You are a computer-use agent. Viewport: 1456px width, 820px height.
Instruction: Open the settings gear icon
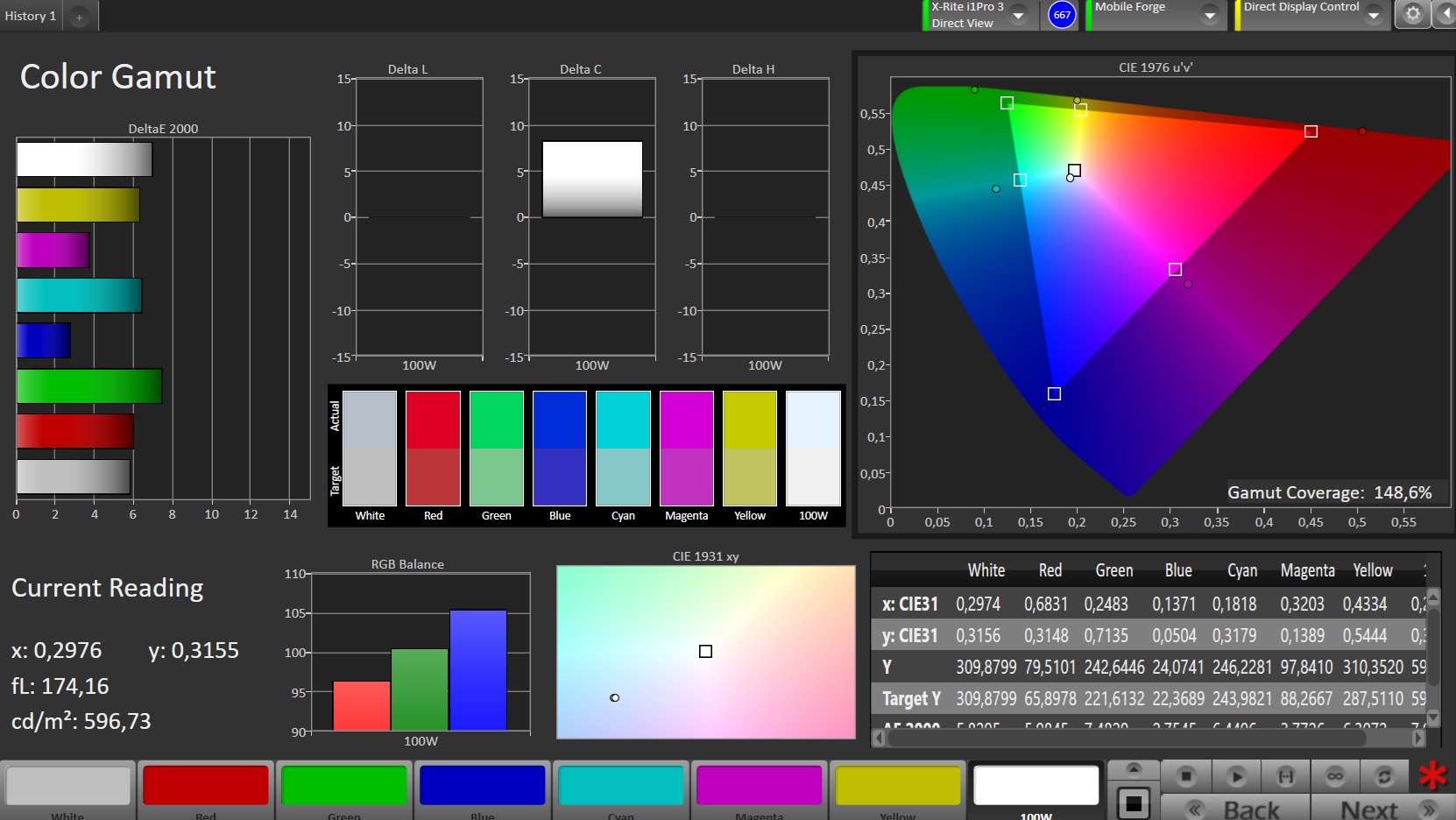[x=1413, y=14]
